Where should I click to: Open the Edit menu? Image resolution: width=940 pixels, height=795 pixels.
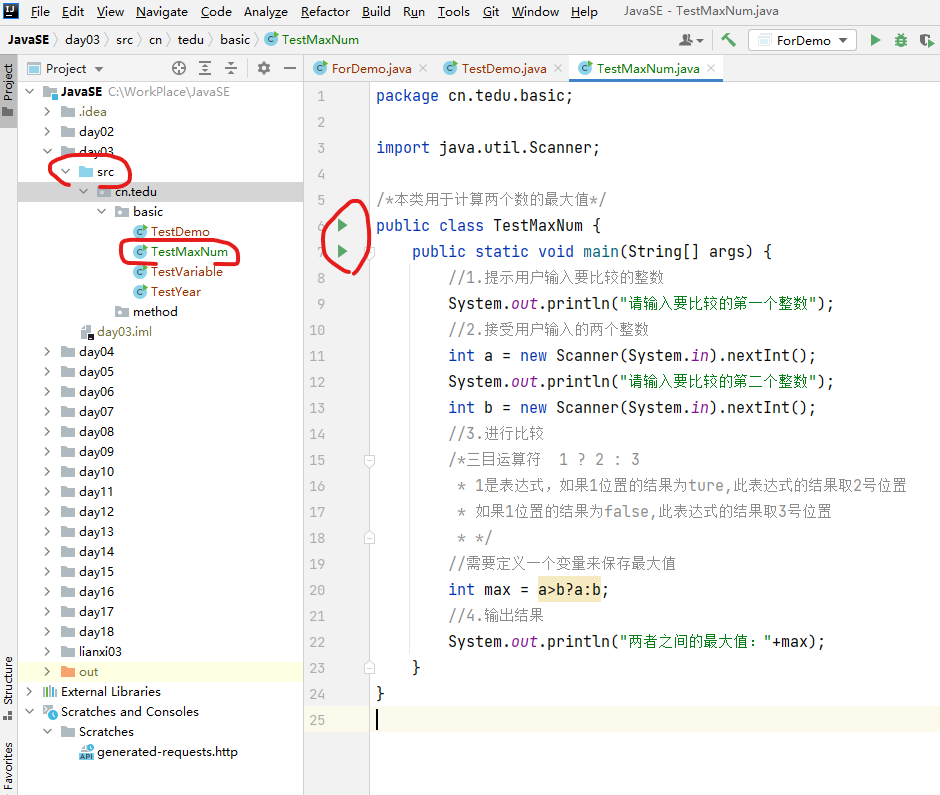[73, 11]
